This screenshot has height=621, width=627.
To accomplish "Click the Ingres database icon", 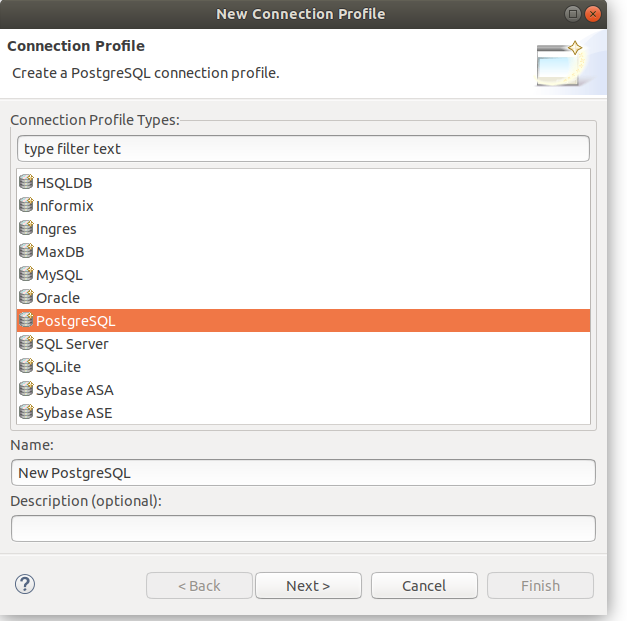I will click(x=26, y=228).
